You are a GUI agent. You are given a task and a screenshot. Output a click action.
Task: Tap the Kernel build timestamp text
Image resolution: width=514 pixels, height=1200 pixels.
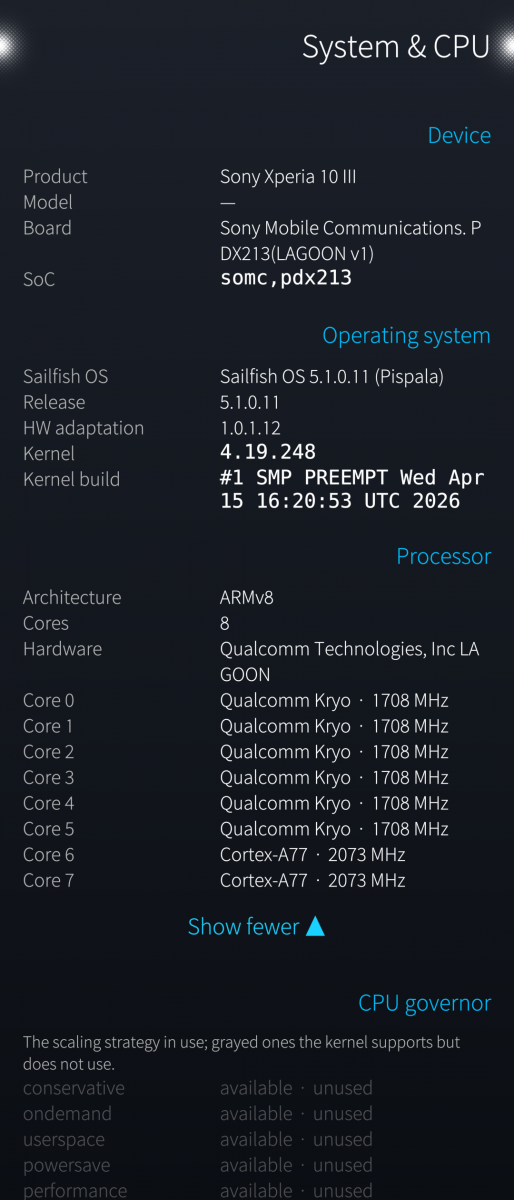coord(352,490)
